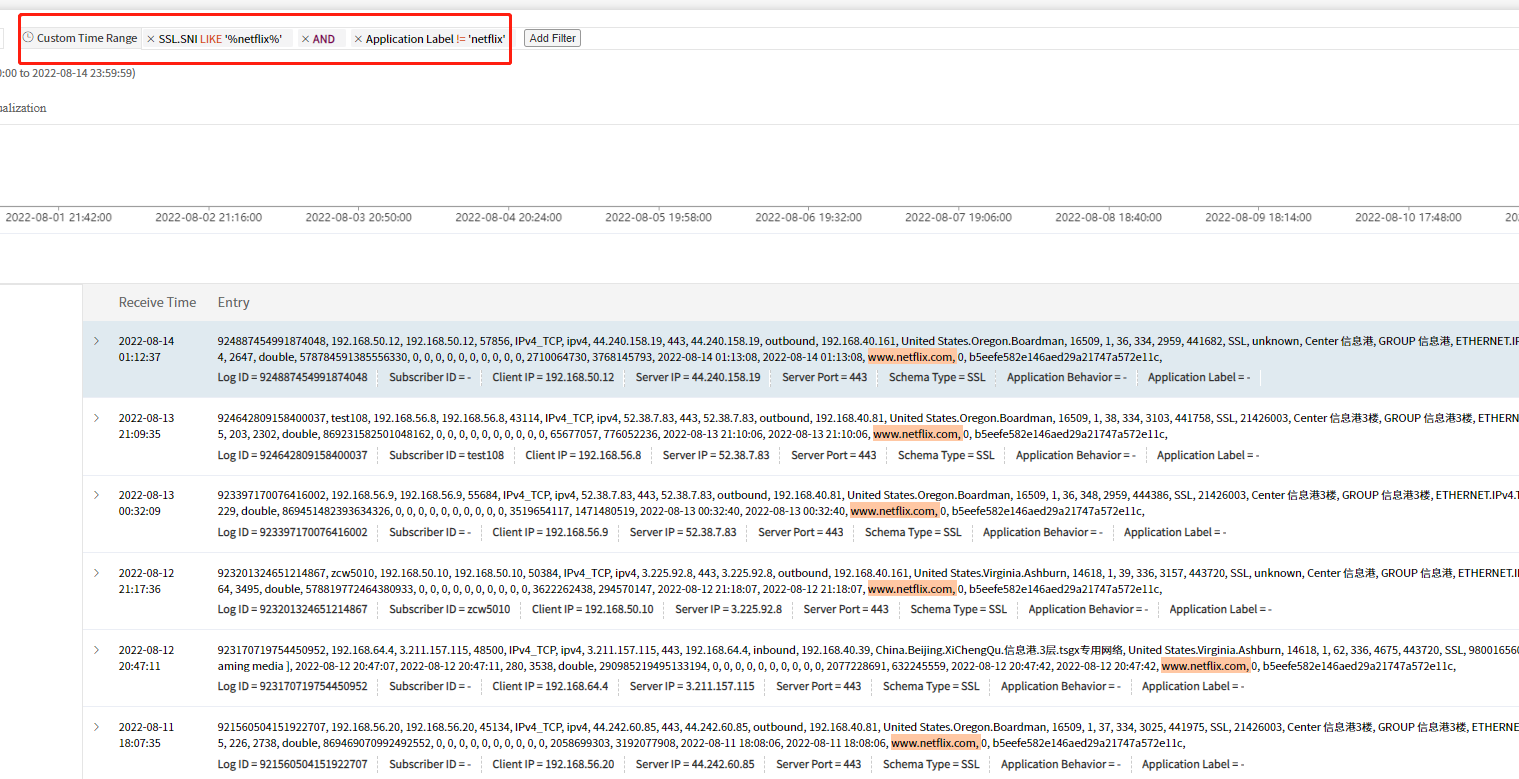Expand the log entry received 2022-08-12 20:47:11
Screen dimensions: 1519x779
tap(96, 649)
